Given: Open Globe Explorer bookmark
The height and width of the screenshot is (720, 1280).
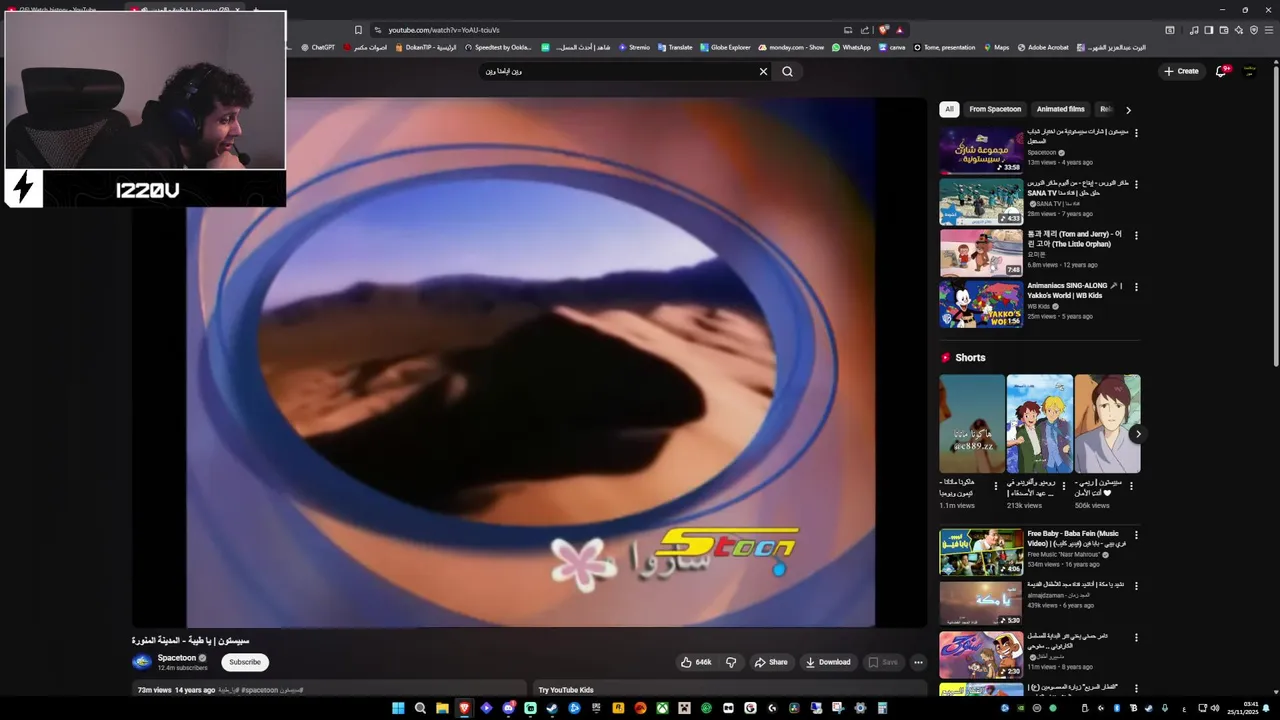Looking at the screenshot, I should (x=725, y=47).
